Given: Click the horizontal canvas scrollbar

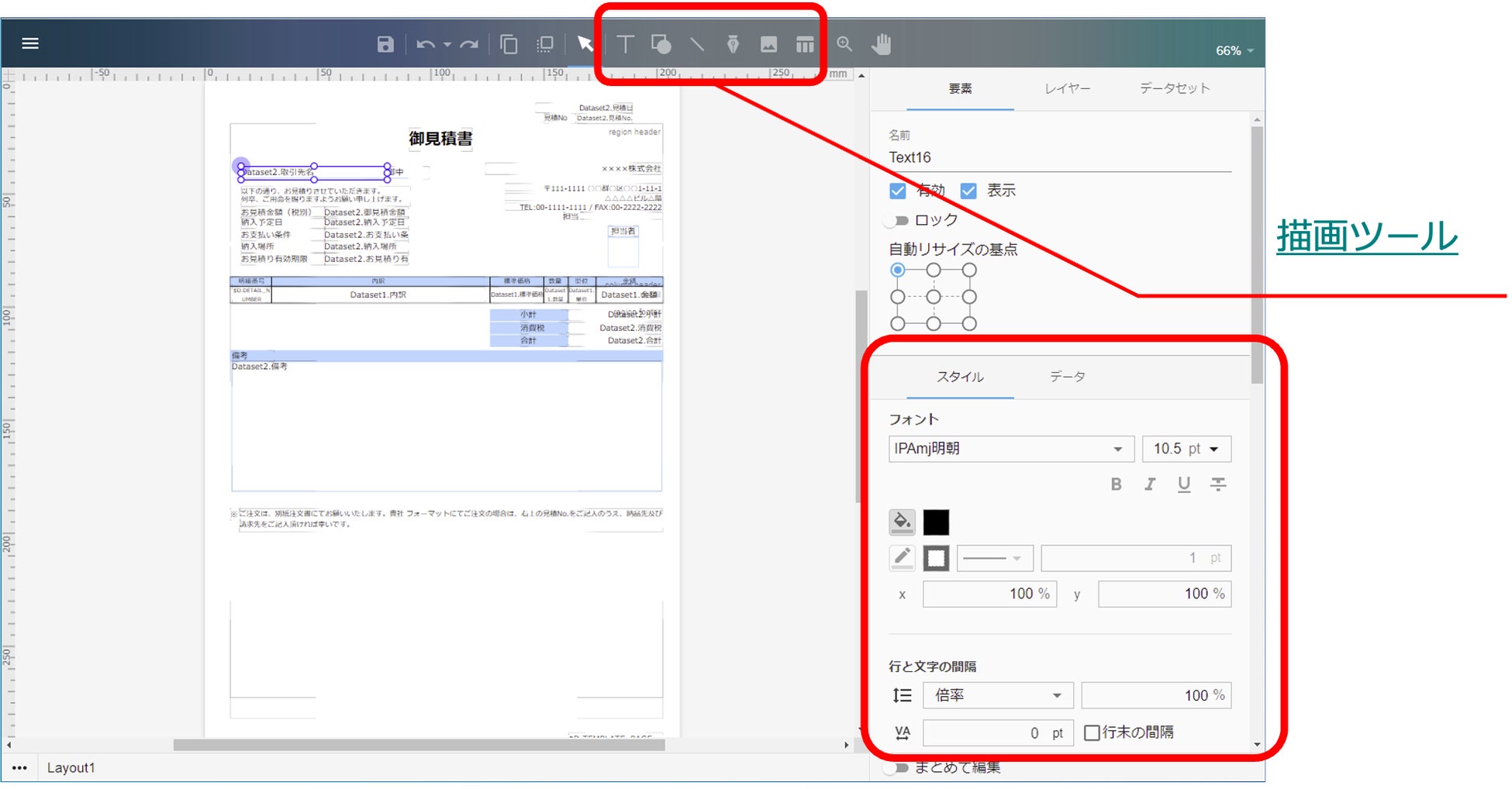Looking at the screenshot, I should [x=419, y=745].
